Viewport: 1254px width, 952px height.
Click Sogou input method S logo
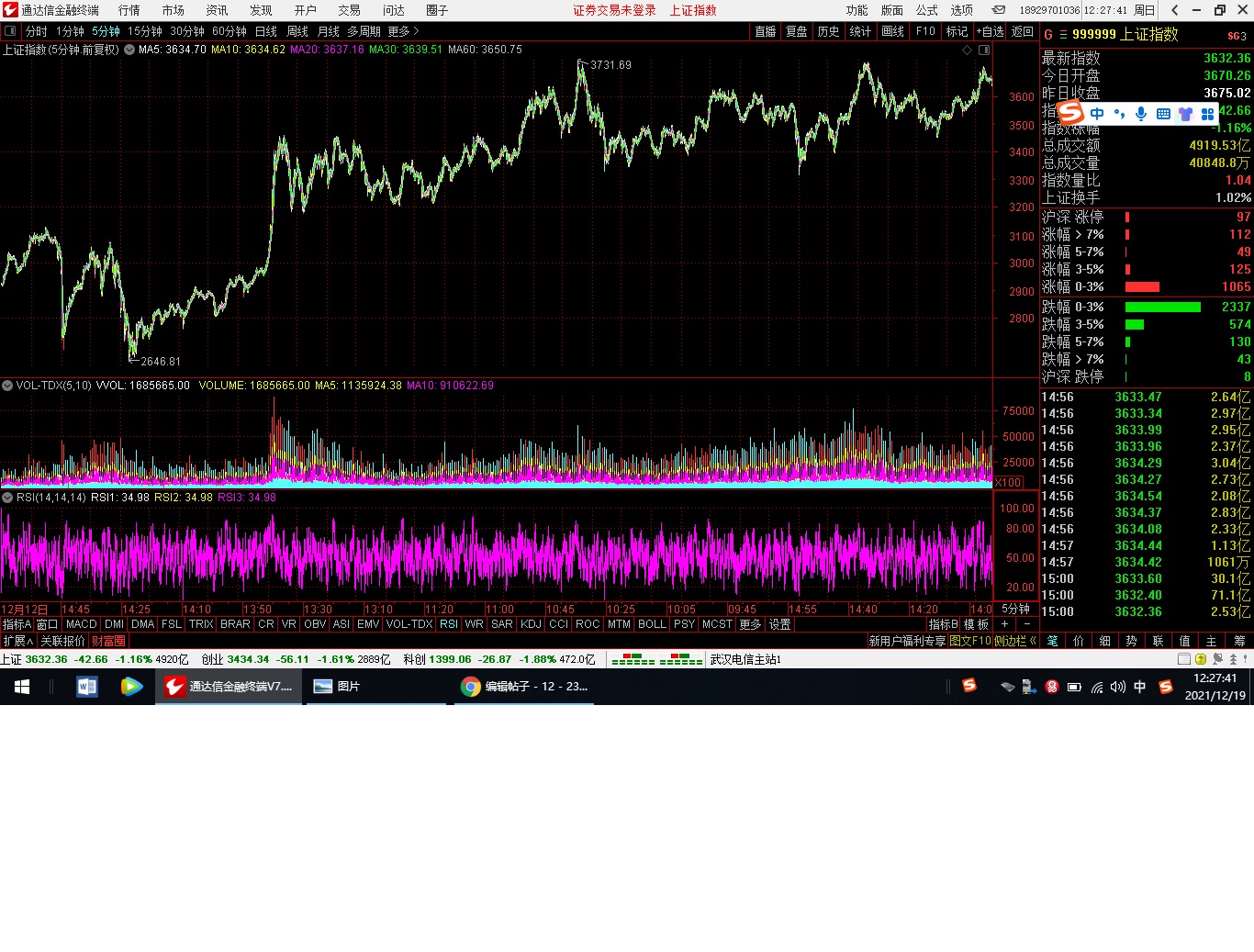click(x=1070, y=113)
